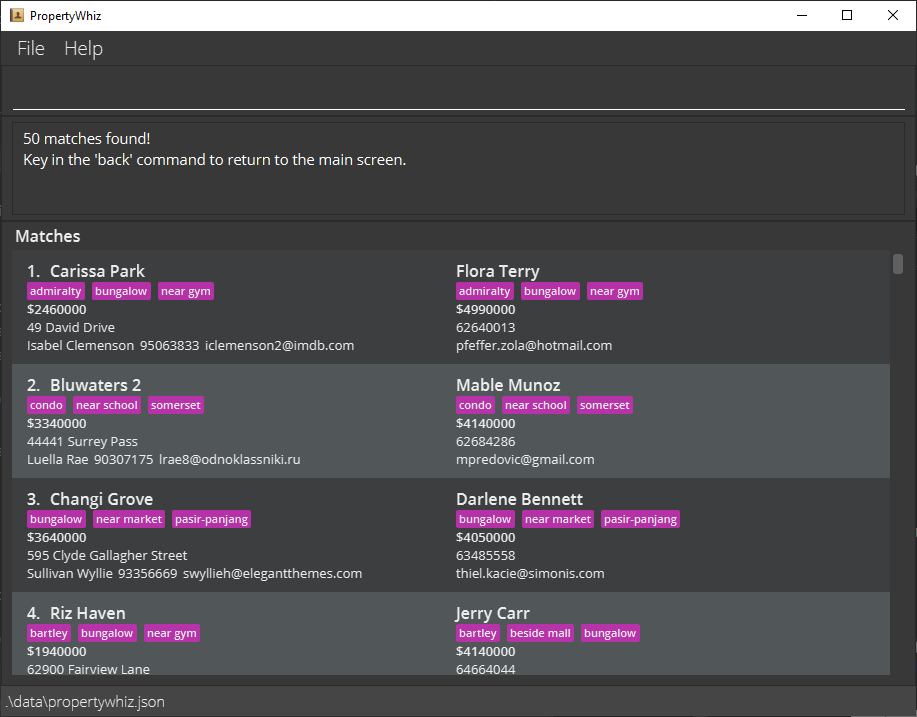The width and height of the screenshot is (917, 717).
Task: Click Bluwaters 2's somerset tag
Action: coord(175,405)
